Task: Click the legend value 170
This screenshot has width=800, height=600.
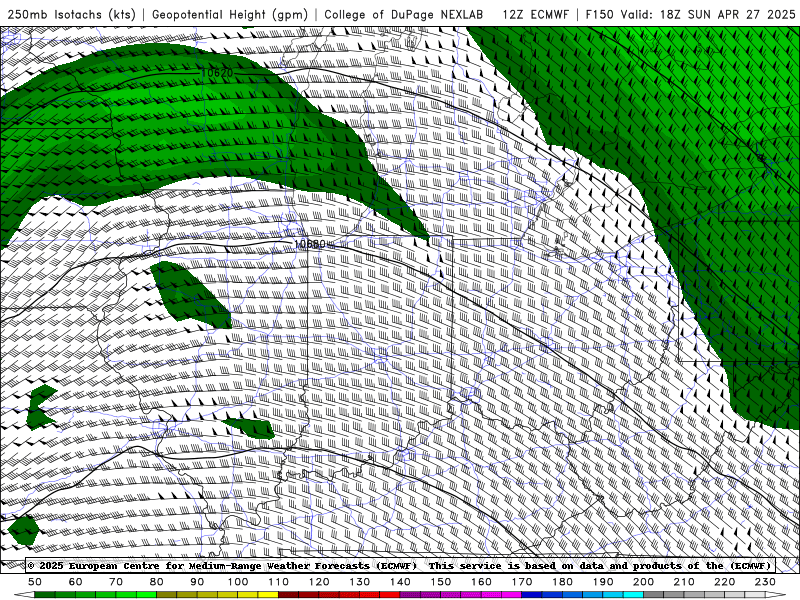Action: pyautogui.click(x=521, y=582)
